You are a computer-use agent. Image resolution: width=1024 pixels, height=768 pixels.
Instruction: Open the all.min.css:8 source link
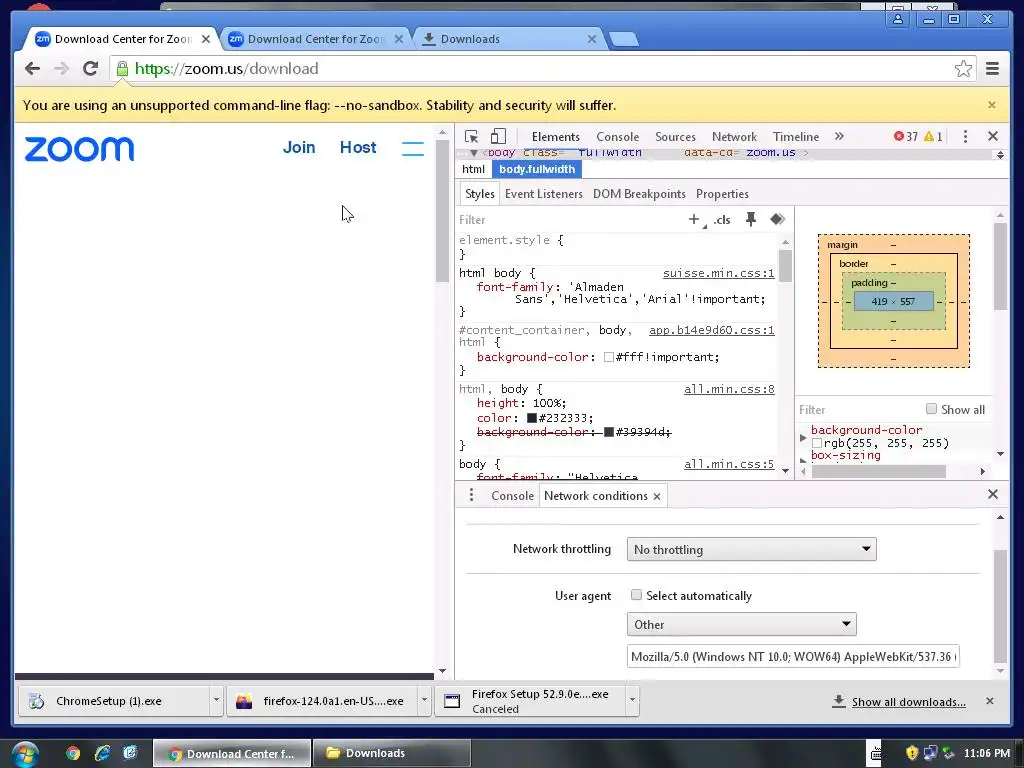tap(729, 389)
